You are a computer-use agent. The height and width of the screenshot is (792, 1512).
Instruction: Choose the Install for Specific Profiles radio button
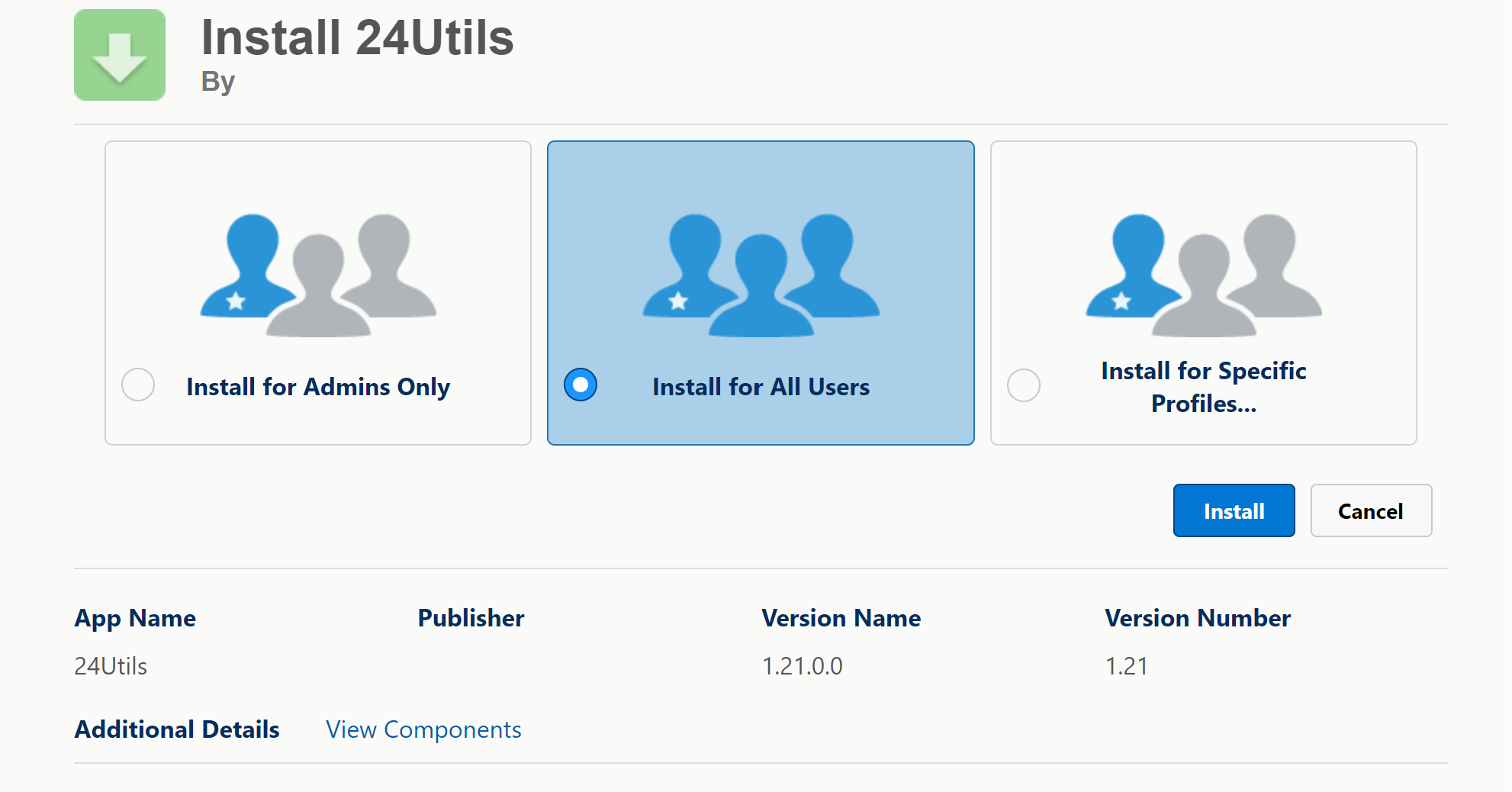coord(1023,385)
